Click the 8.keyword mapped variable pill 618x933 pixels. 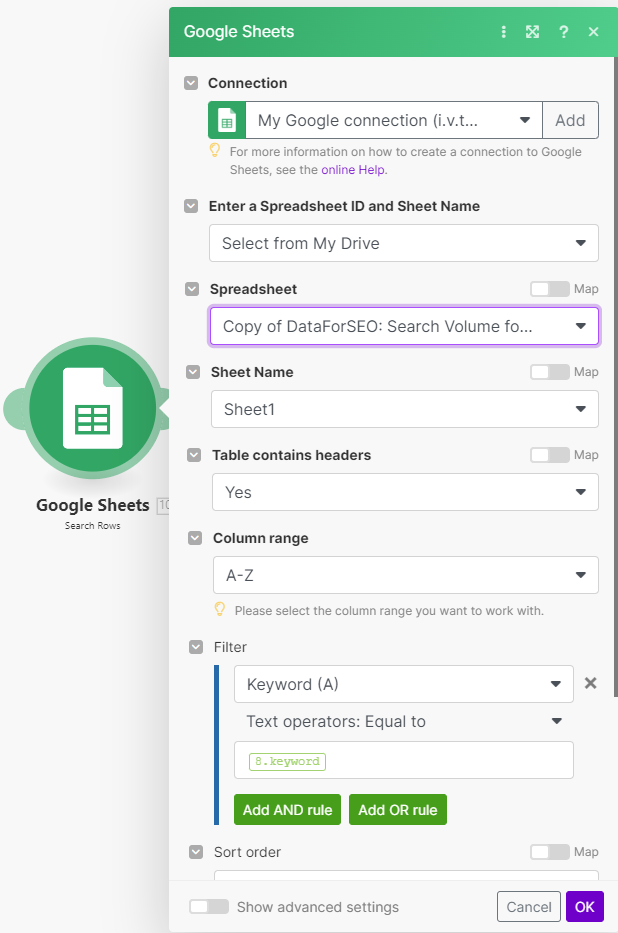coord(287,762)
